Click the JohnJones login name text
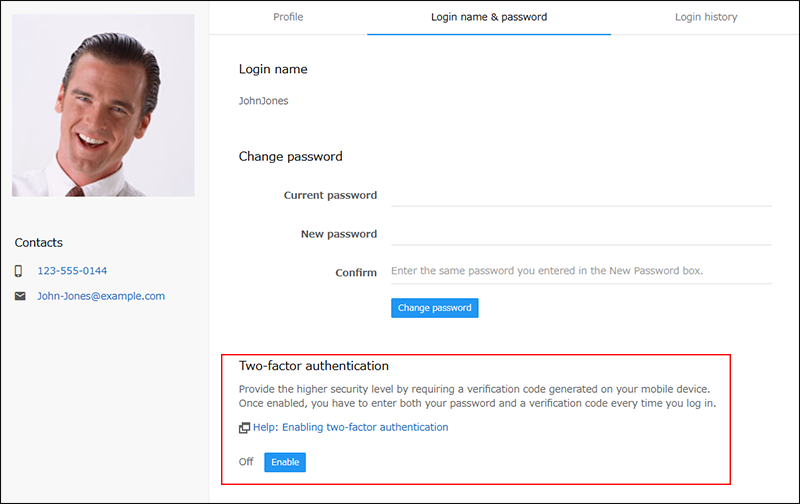This screenshot has height=504, width=800. 264,101
